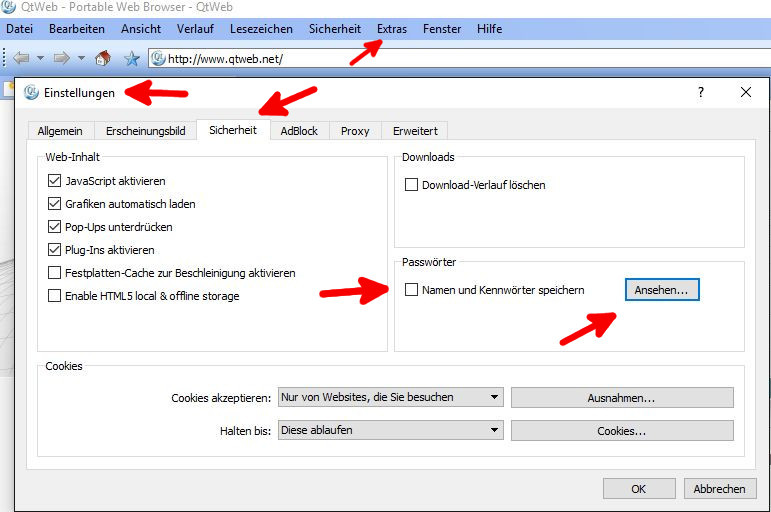
Task: Open the Back button history dropdown arrow
Action: coord(40,59)
